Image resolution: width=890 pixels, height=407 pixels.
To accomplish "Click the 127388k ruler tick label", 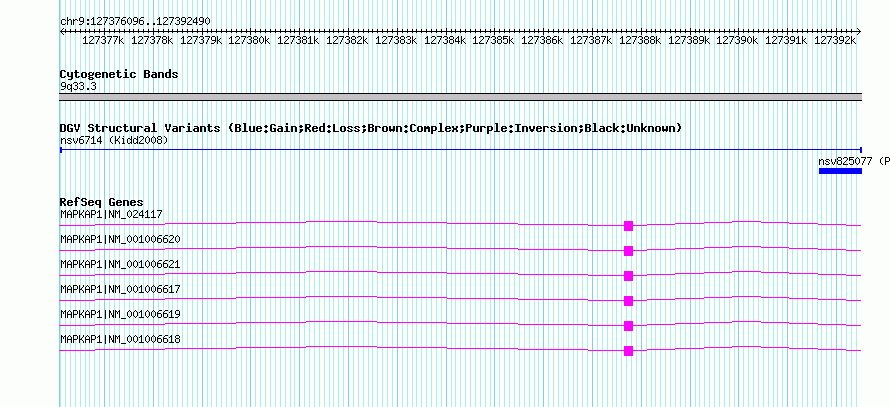I will (x=640, y=40).
